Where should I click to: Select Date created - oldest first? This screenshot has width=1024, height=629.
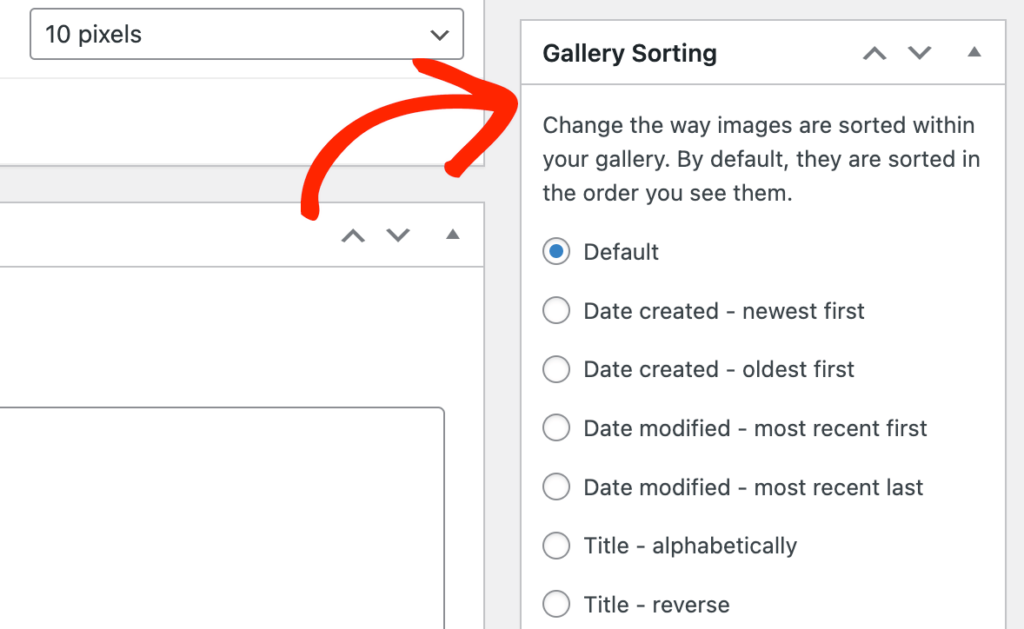coord(556,370)
